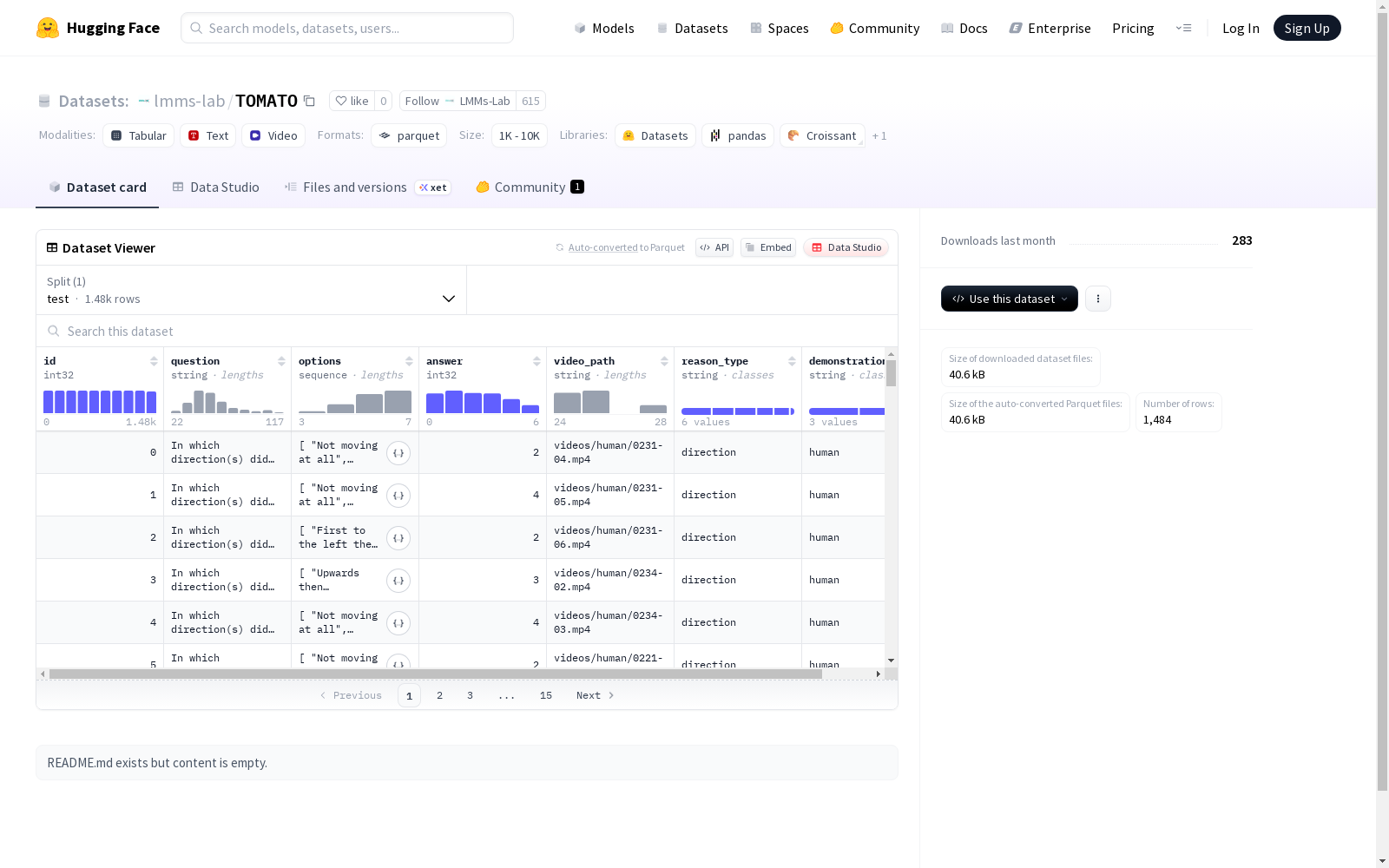The height and width of the screenshot is (868, 1389).
Task: Click the Hugging Face logo icon
Action: click(48, 28)
